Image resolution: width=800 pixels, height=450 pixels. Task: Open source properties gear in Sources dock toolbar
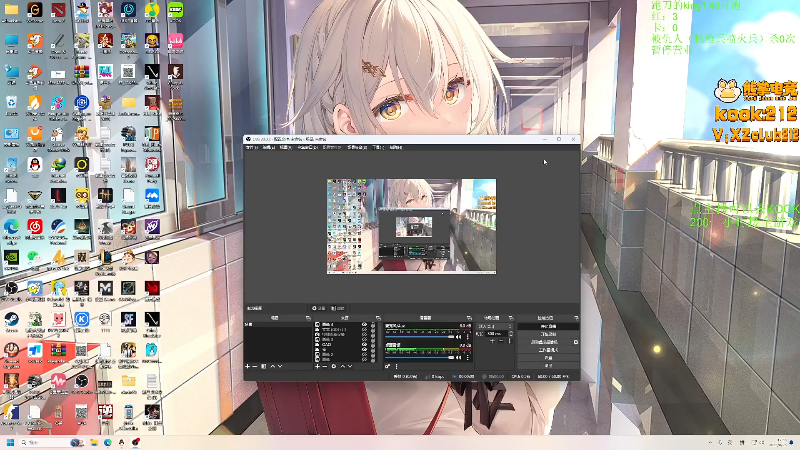point(334,366)
